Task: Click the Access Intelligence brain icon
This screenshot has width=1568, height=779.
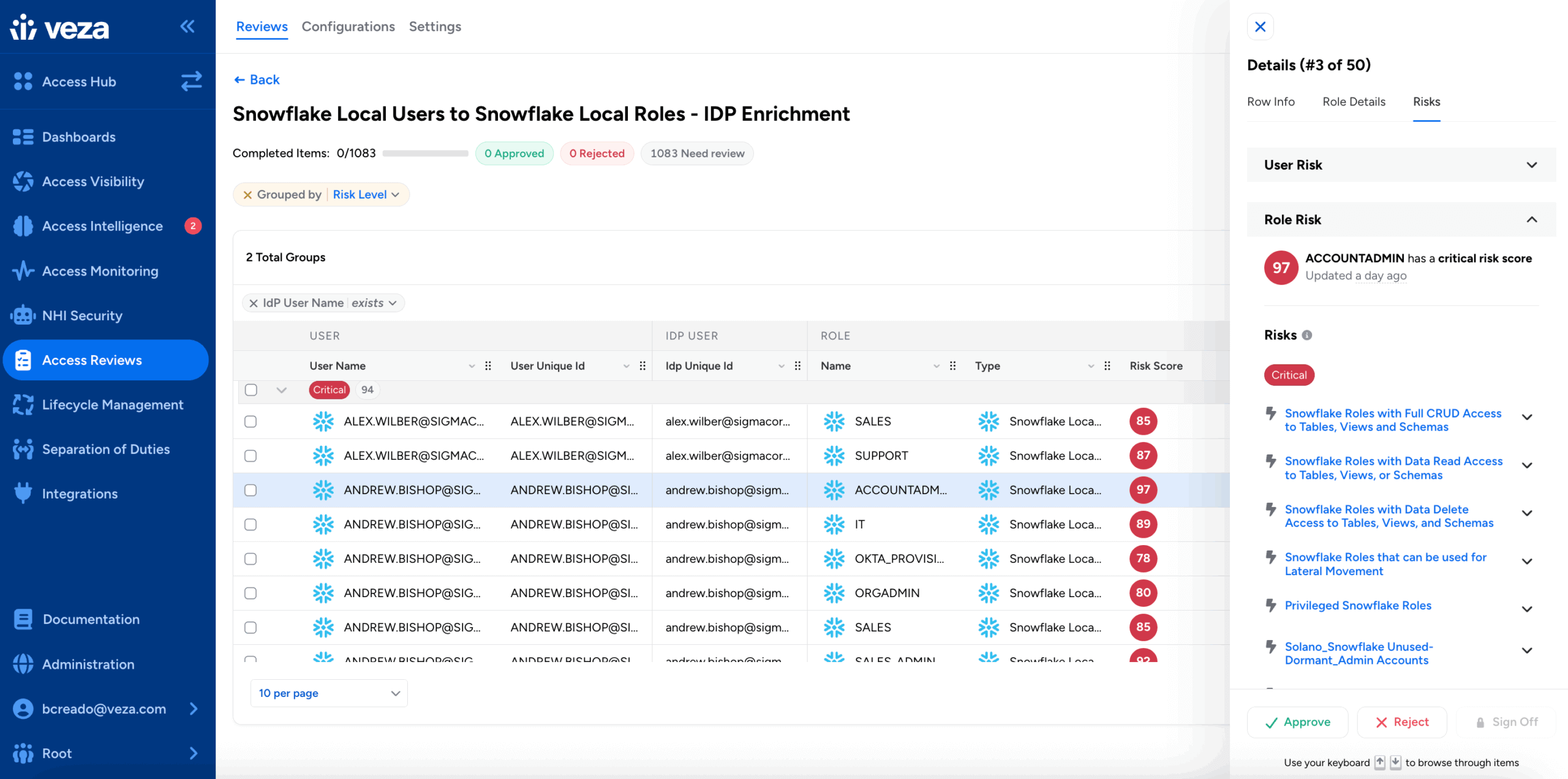Action: (x=23, y=226)
